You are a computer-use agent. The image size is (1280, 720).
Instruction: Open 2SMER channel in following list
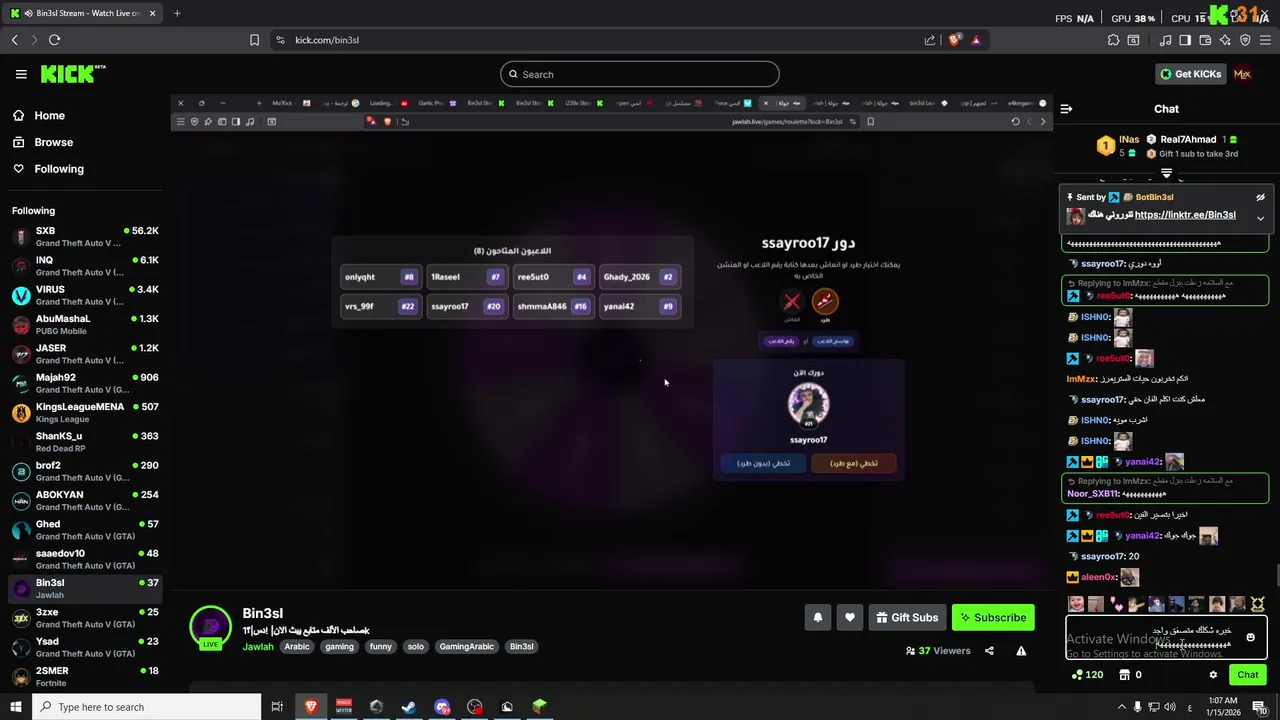click(x=84, y=677)
